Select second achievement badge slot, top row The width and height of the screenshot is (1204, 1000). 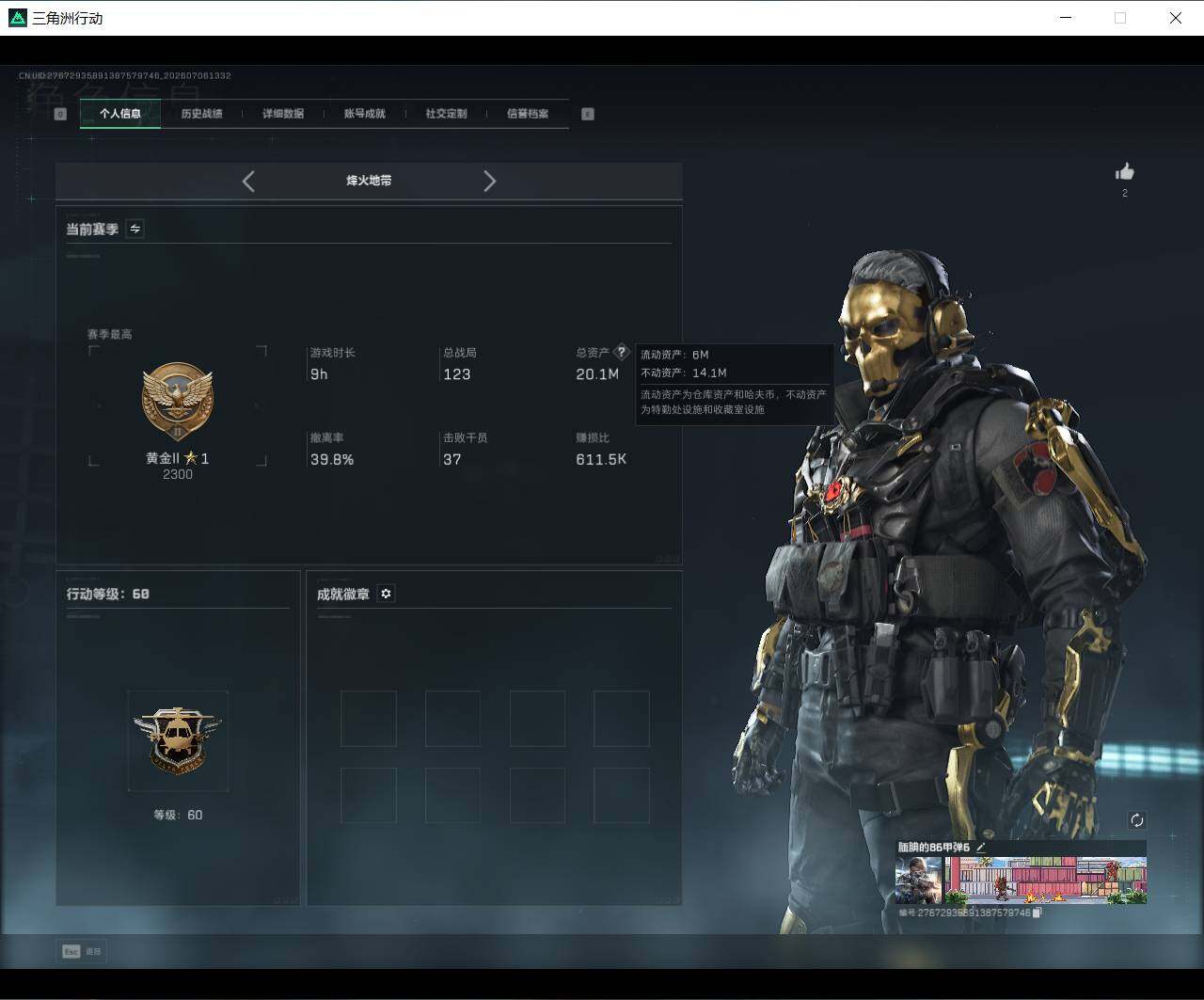(452, 719)
